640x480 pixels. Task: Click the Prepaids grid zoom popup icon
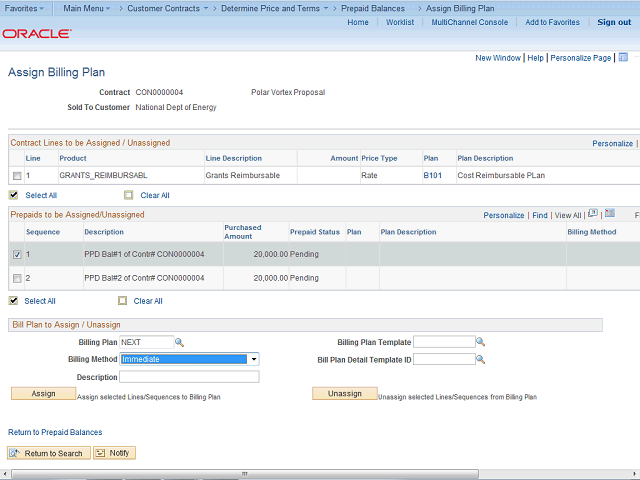593,214
